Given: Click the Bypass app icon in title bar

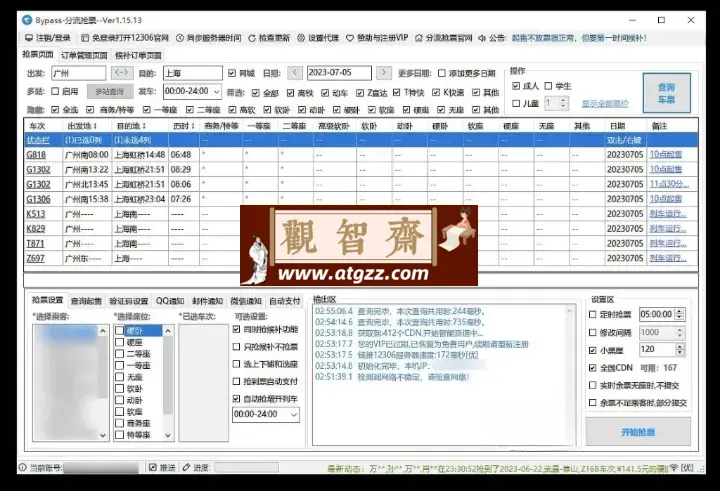Looking at the screenshot, I should (x=27, y=20).
